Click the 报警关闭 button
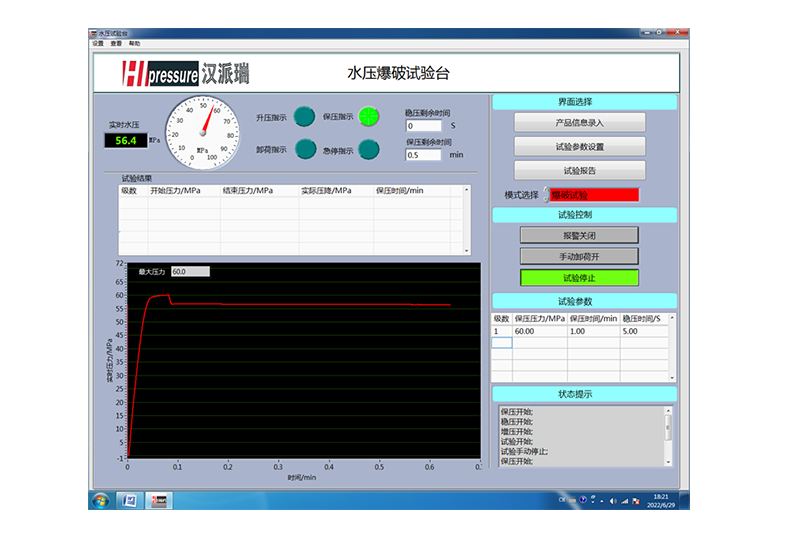This screenshot has height=538, width=790. [x=579, y=235]
